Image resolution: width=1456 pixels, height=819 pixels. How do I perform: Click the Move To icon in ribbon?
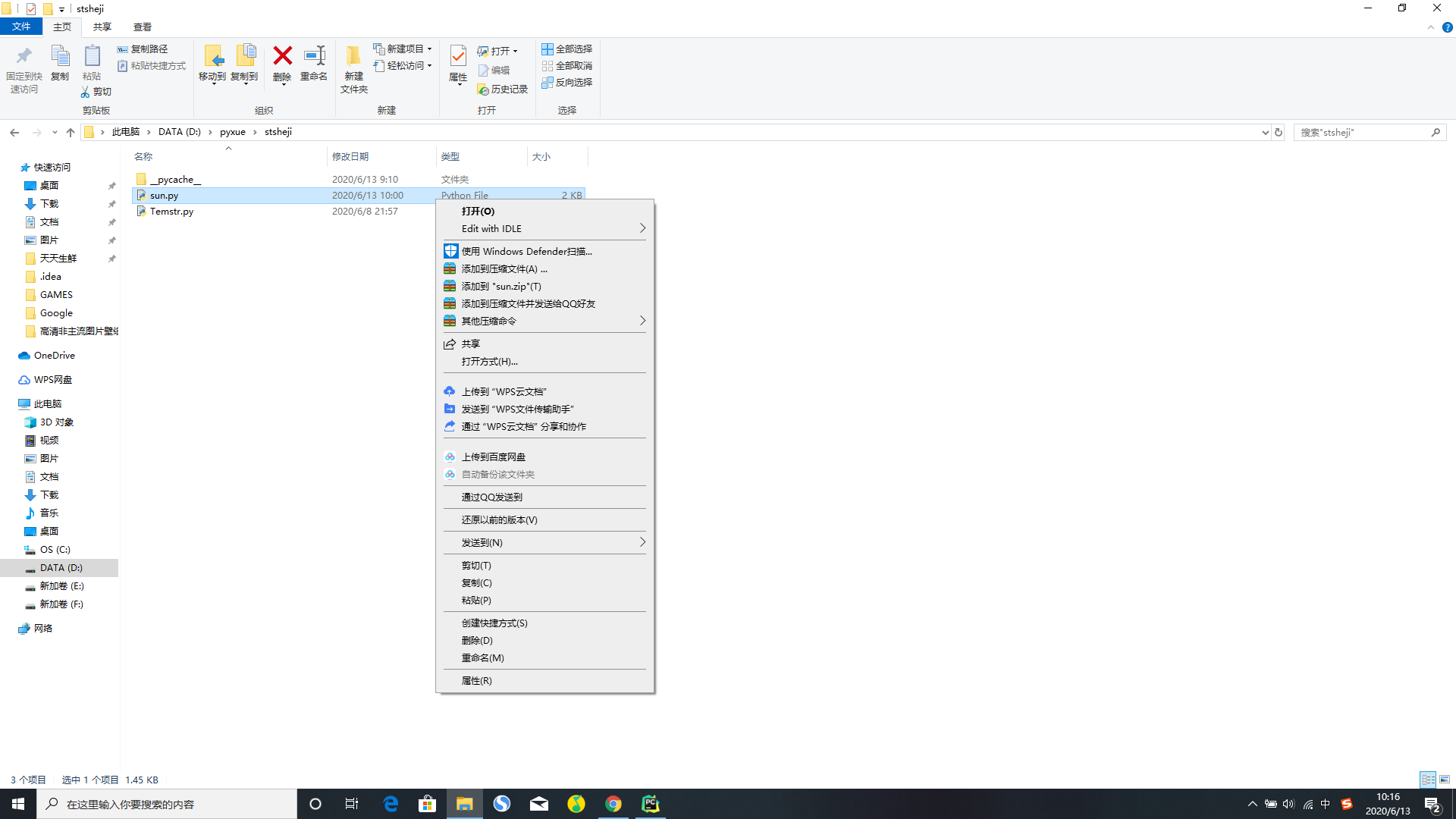coord(212,57)
